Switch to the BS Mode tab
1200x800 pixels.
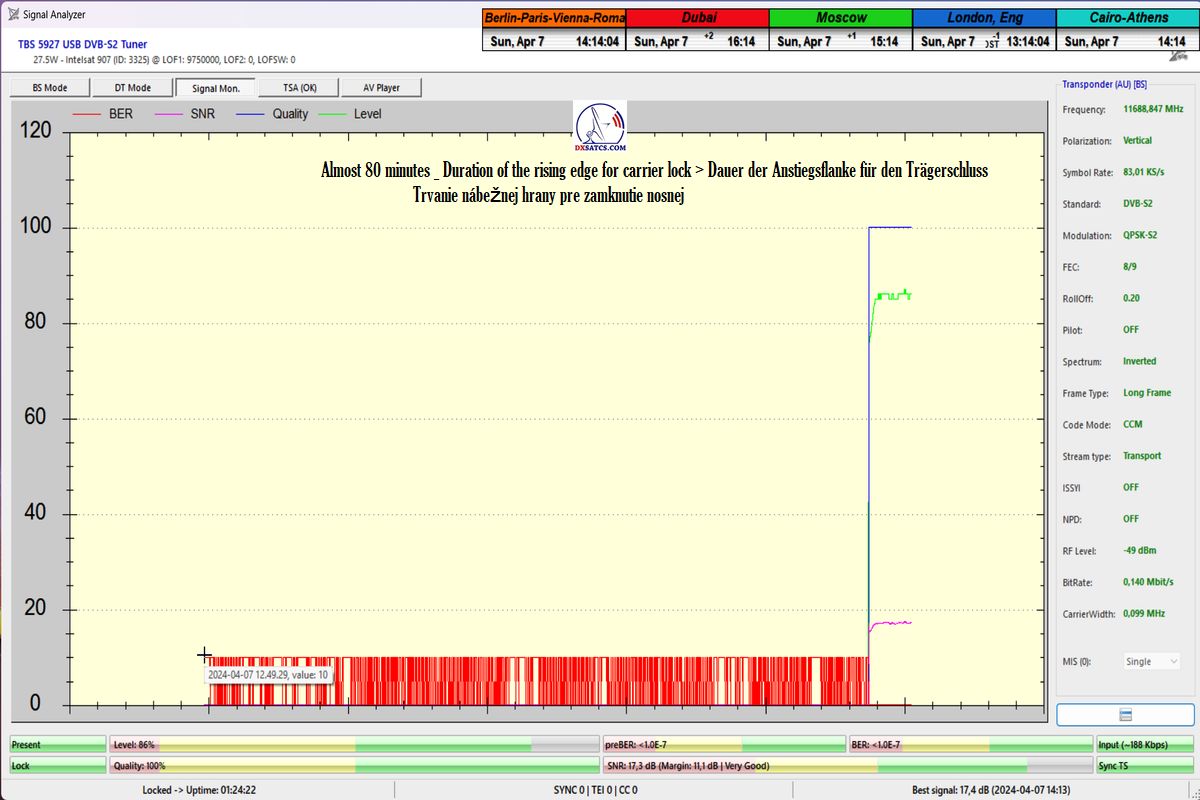(50, 88)
